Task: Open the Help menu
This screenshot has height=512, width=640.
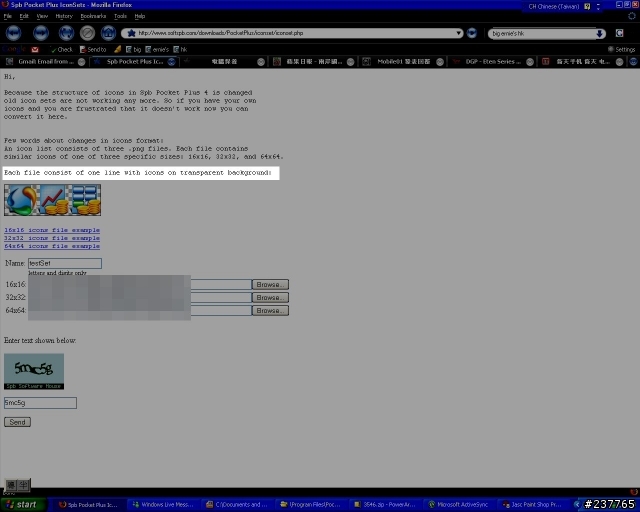Action: (140, 16)
